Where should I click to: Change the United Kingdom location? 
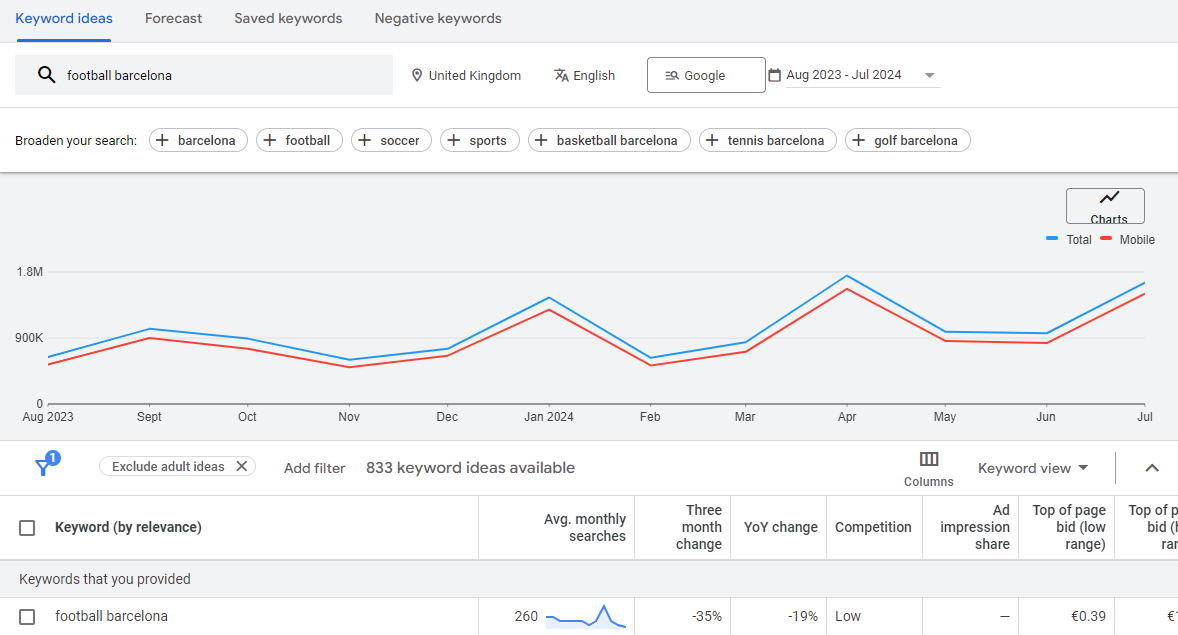466,75
